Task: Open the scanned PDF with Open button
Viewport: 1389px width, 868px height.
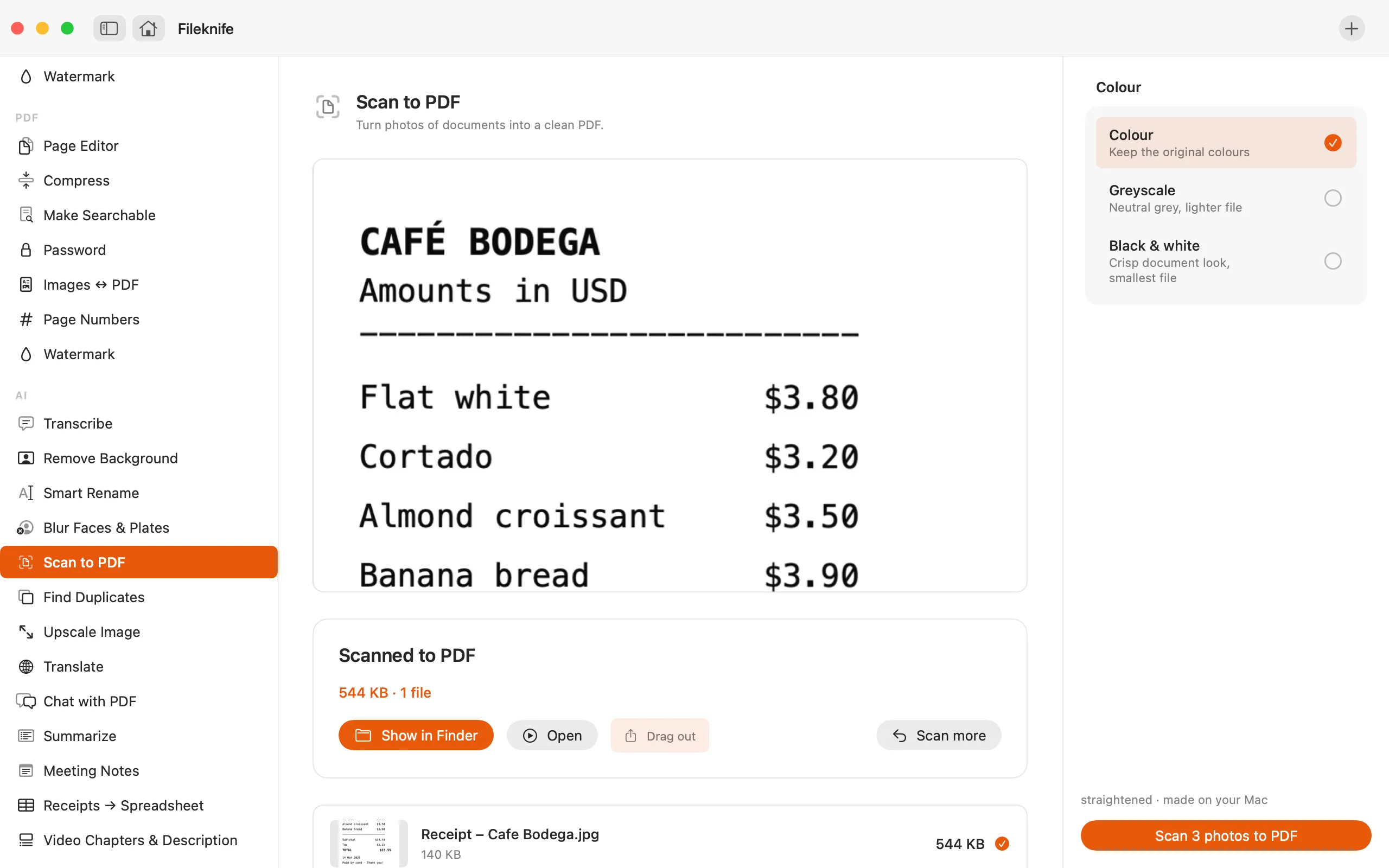Action: coord(552,736)
